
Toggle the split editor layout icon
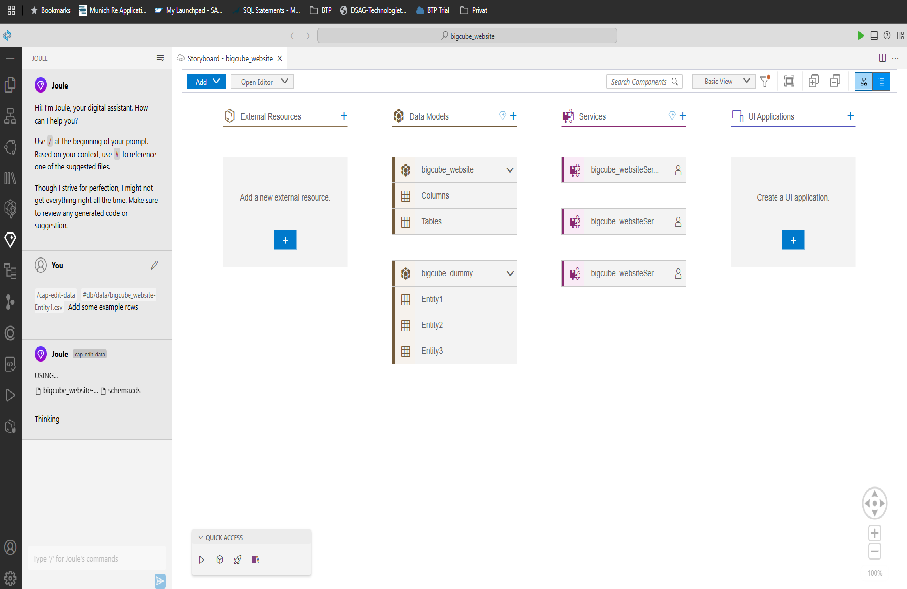(x=881, y=58)
